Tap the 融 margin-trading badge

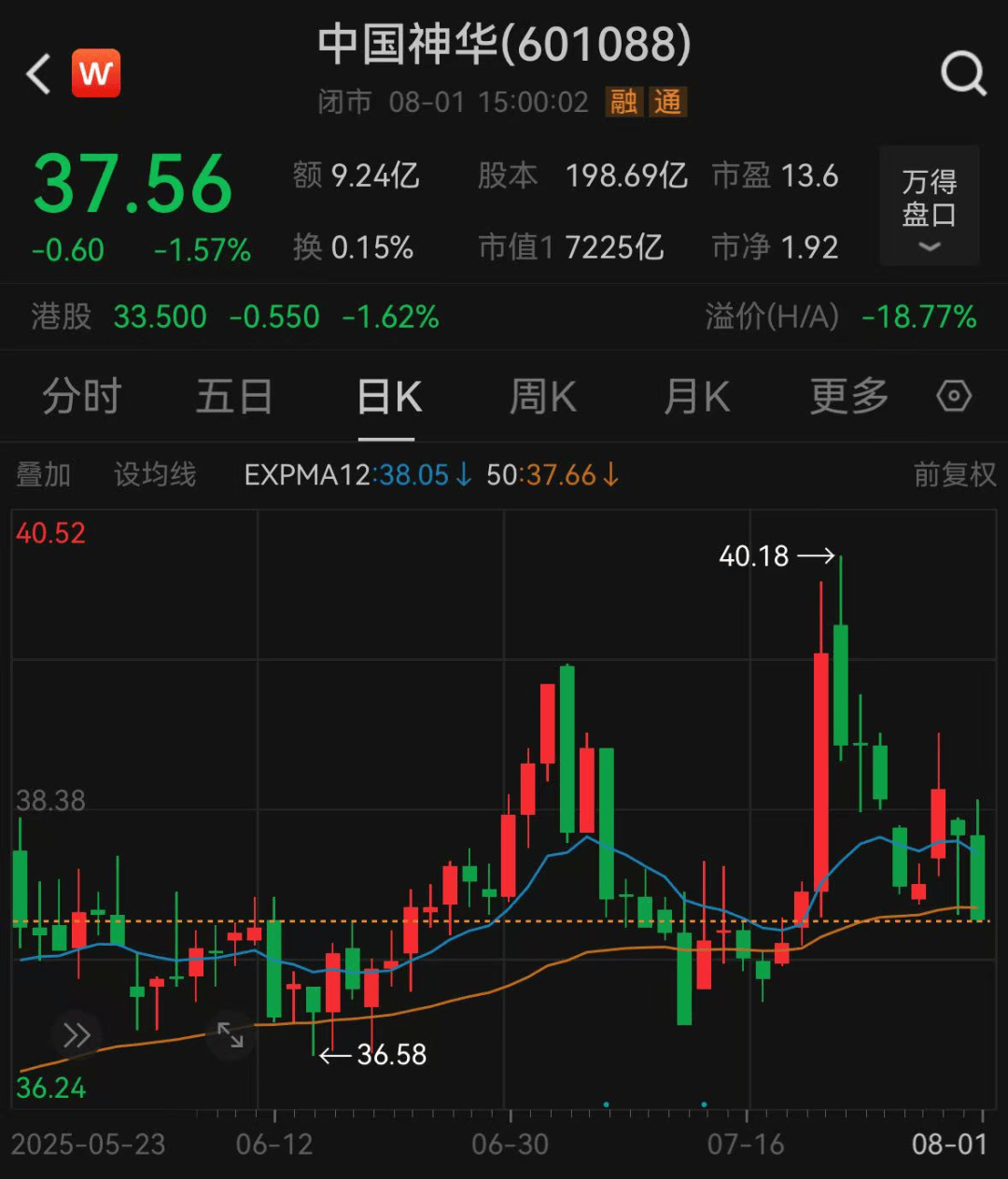point(624,102)
